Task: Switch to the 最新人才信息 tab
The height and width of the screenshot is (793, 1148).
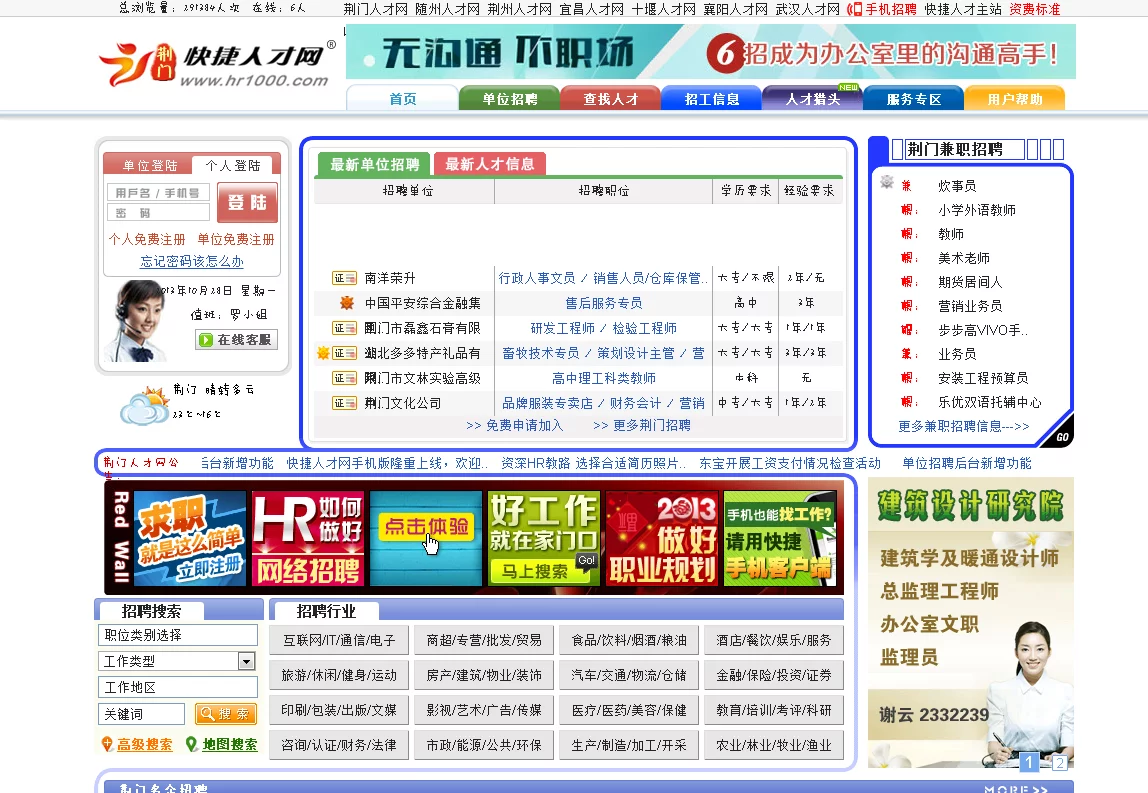Action: [489, 164]
